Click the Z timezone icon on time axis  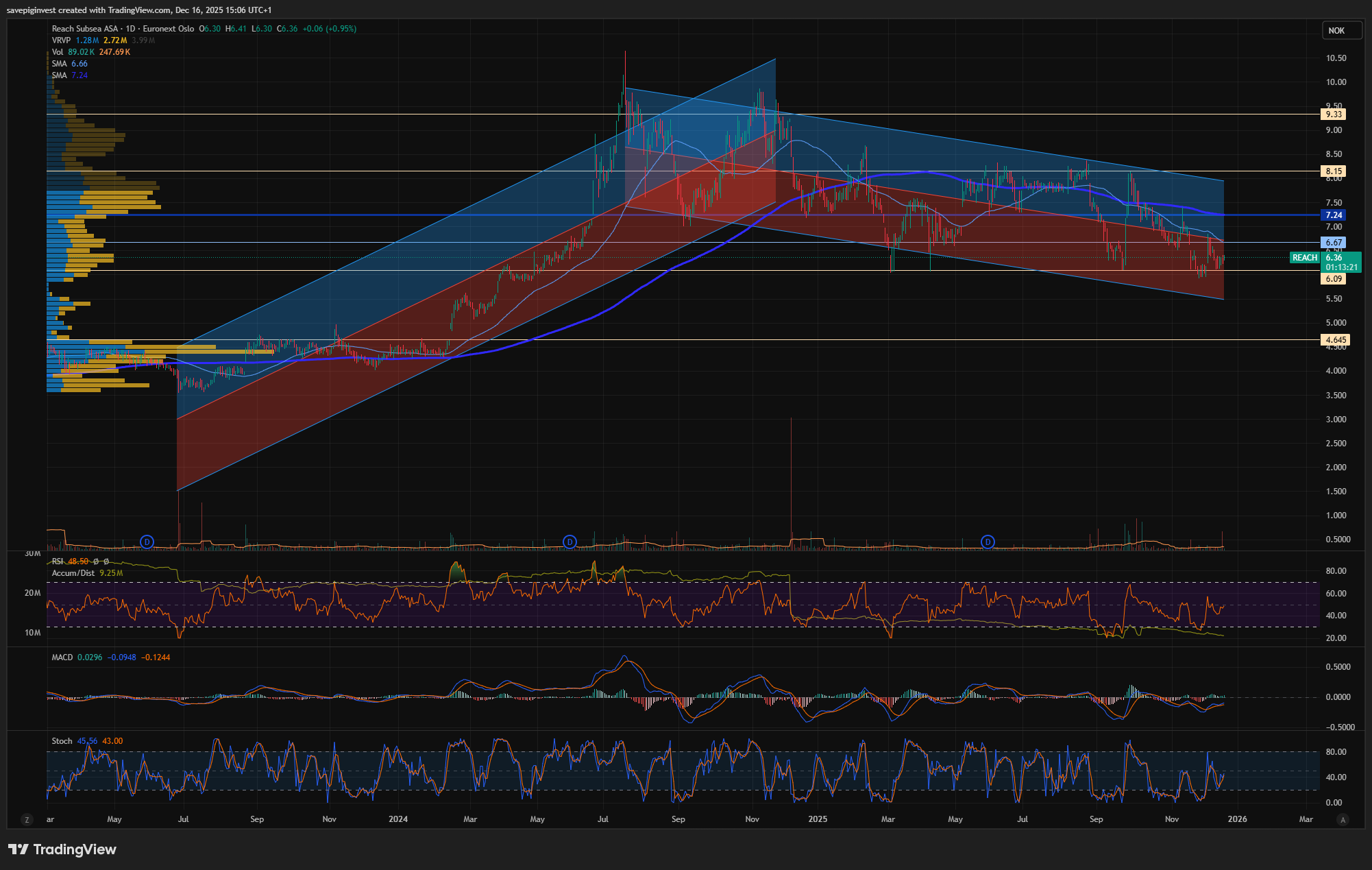[x=27, y=819]
